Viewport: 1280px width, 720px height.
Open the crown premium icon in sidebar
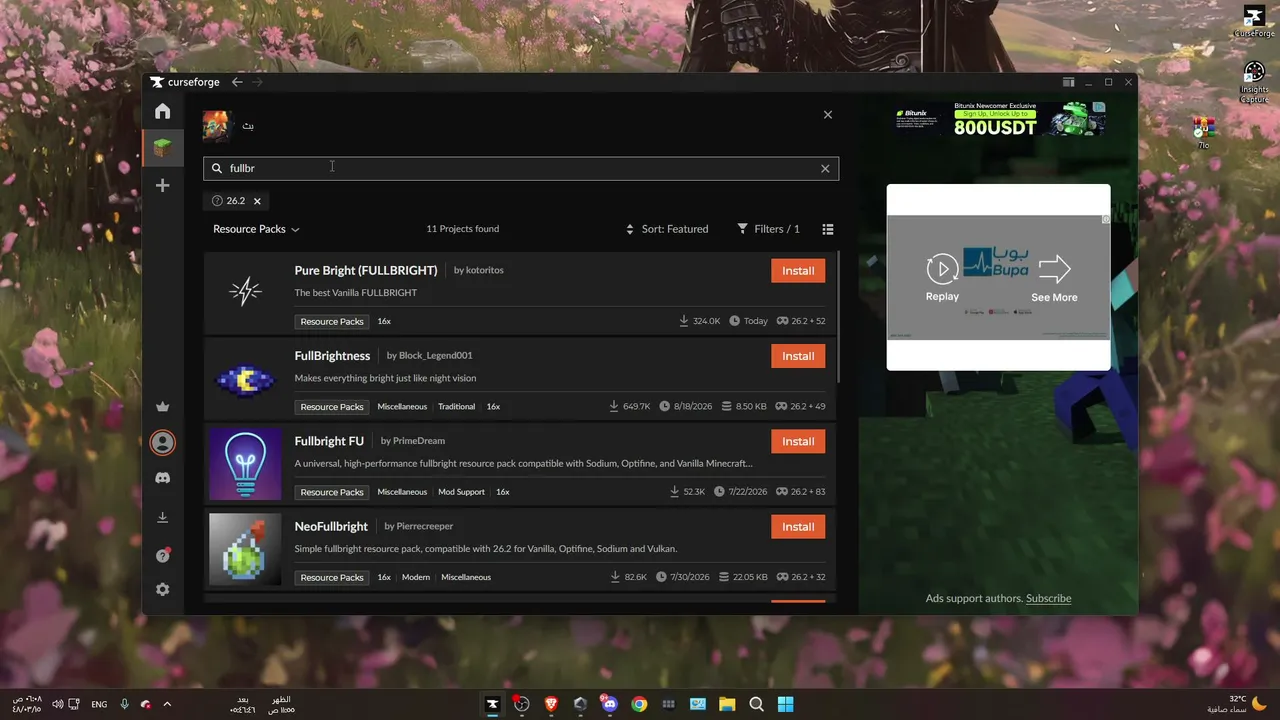pyautogui.click(x=162, y=407)
